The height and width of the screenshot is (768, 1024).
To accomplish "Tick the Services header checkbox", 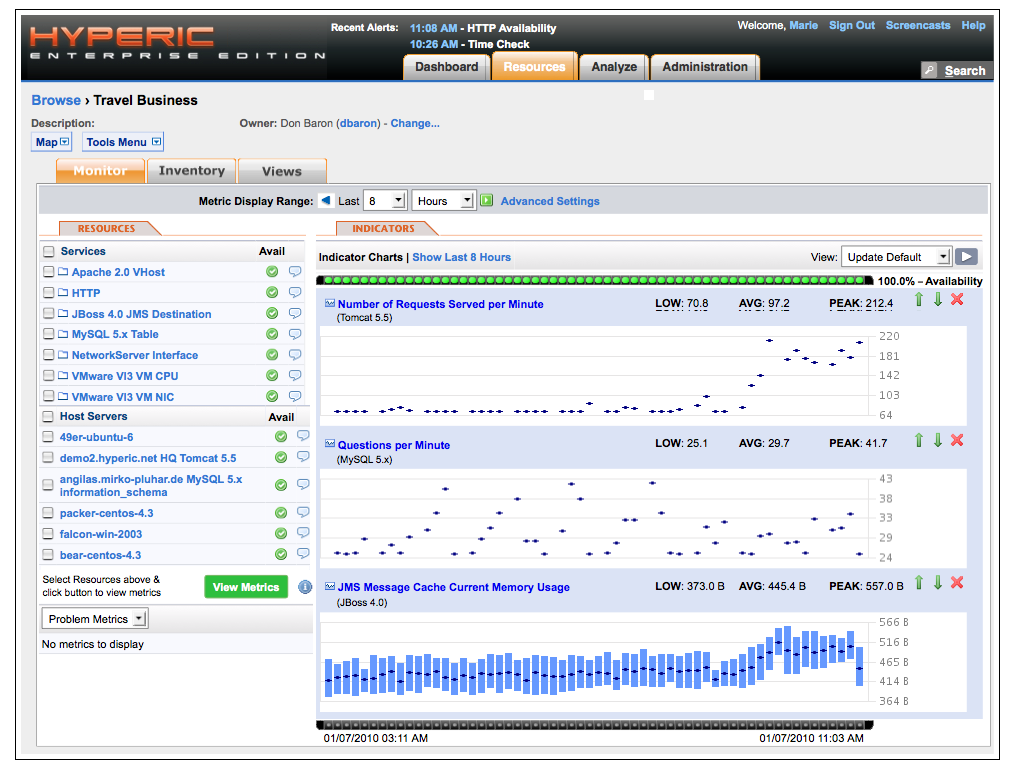I will click(47, 251).
